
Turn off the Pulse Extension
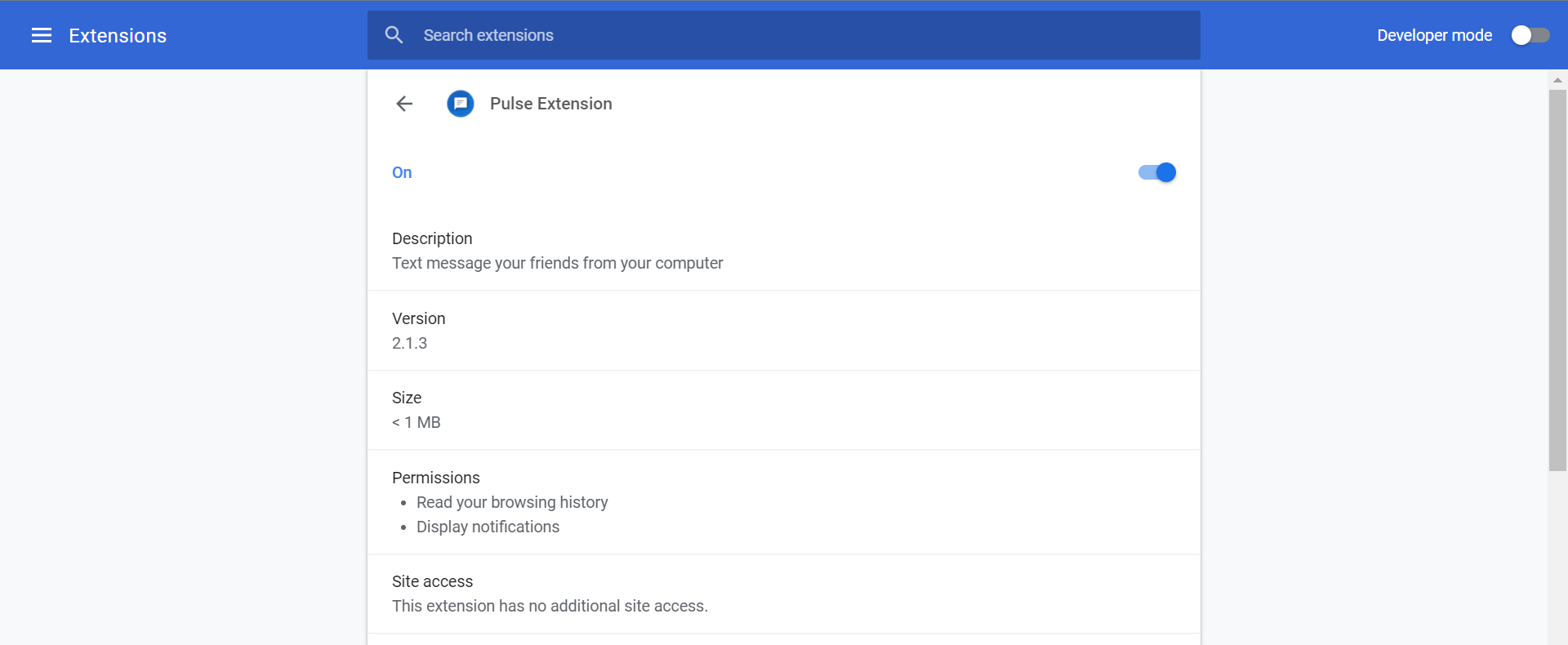(1156, 172)
